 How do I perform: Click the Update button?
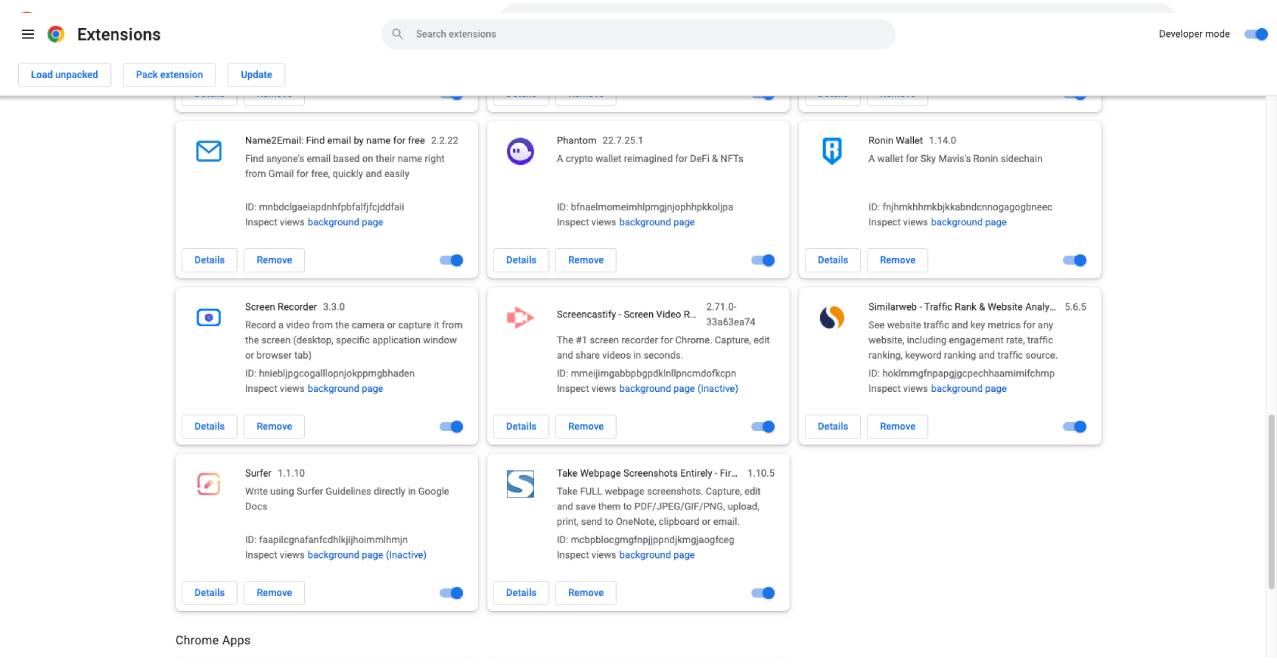[256, 75]
